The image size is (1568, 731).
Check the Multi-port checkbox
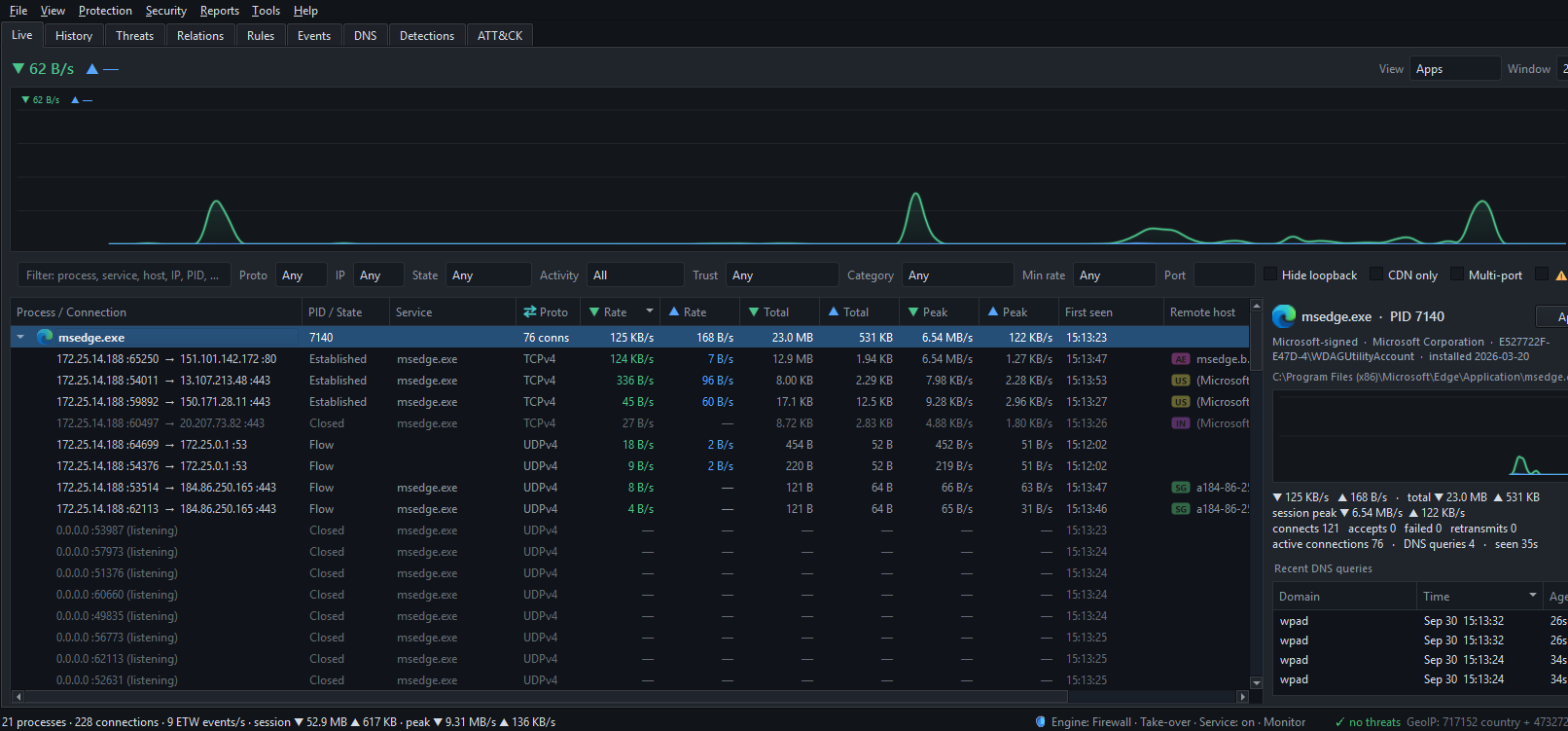tap(1457, 274)
